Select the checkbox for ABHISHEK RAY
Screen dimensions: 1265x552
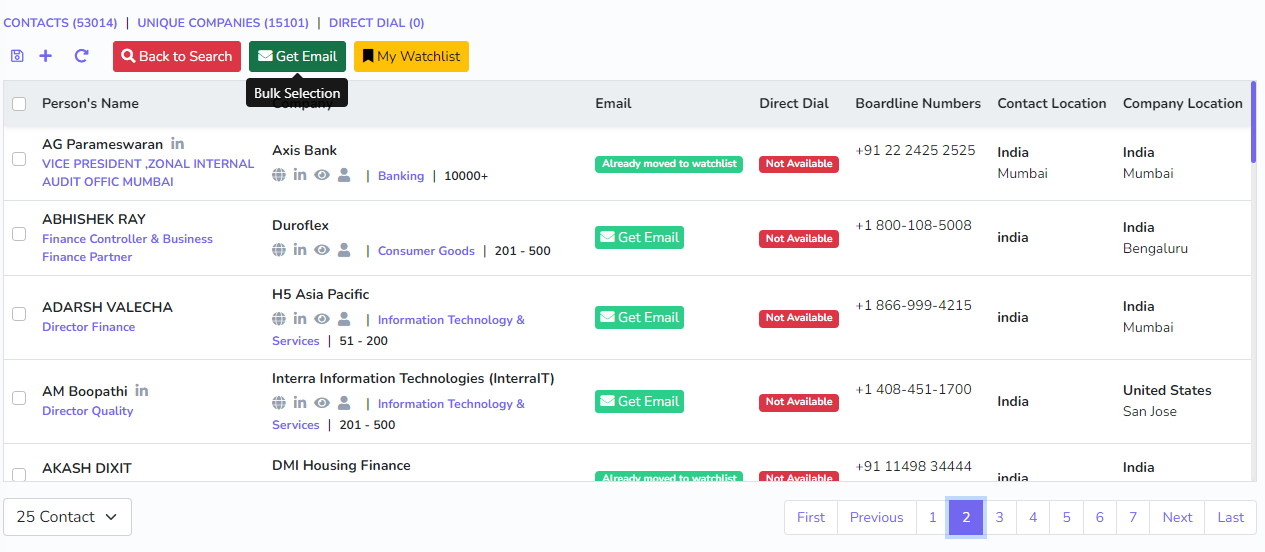(19, 234)
